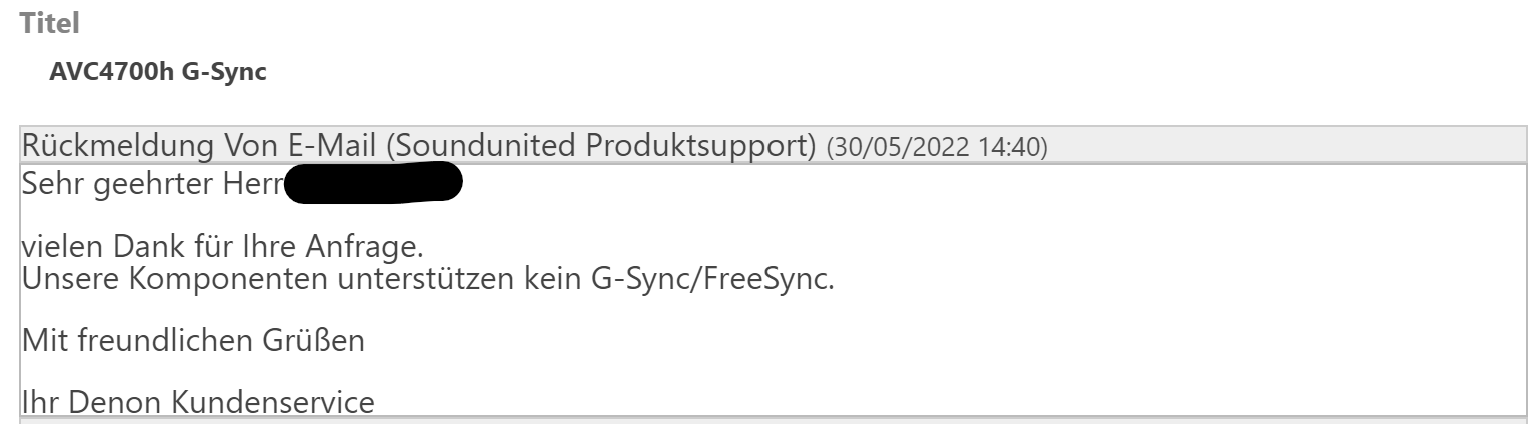Click the greeting "Sehr geehrter Herr"
The width and height of the screenshot is (1538, 424).
152,185
